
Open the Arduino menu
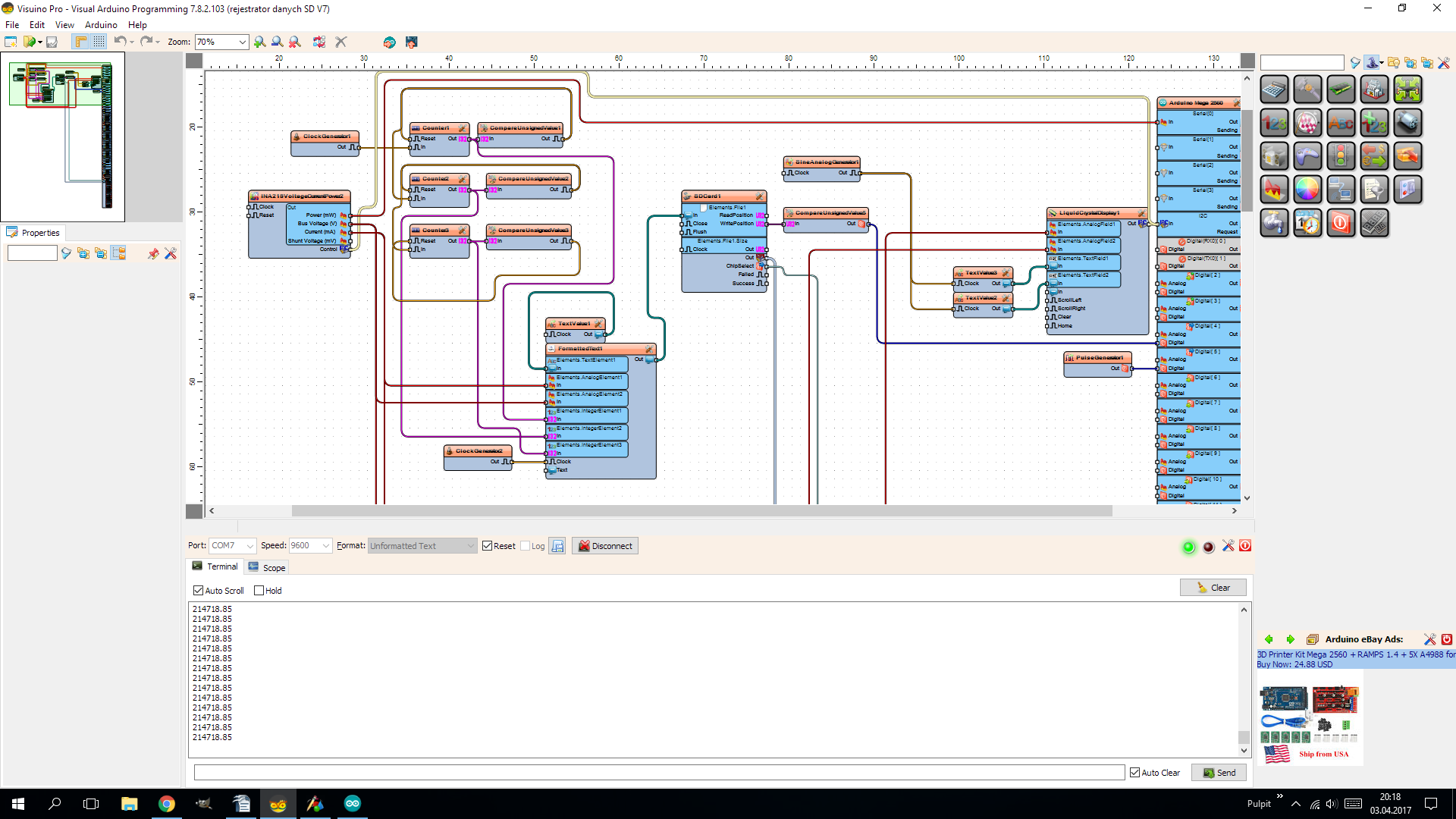(101, 25)
